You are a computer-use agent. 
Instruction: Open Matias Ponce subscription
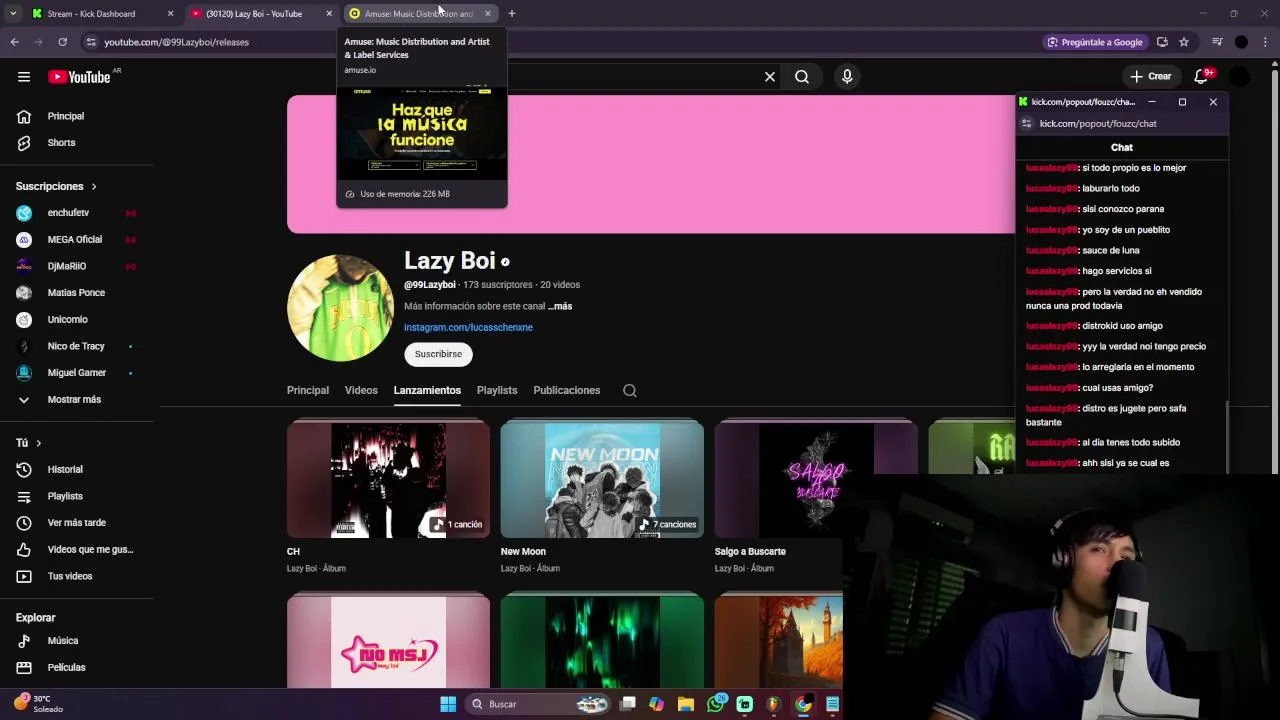click(x=77, y=293)
